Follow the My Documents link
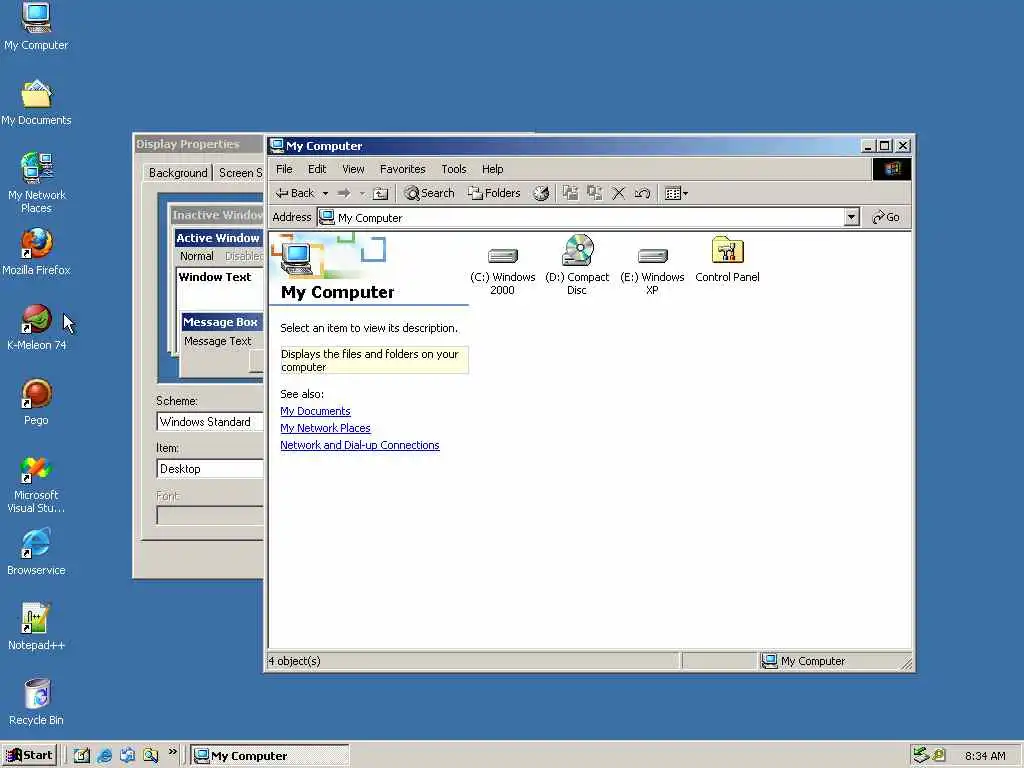This screenshot has height=768, width=1024. pos(315,411)
